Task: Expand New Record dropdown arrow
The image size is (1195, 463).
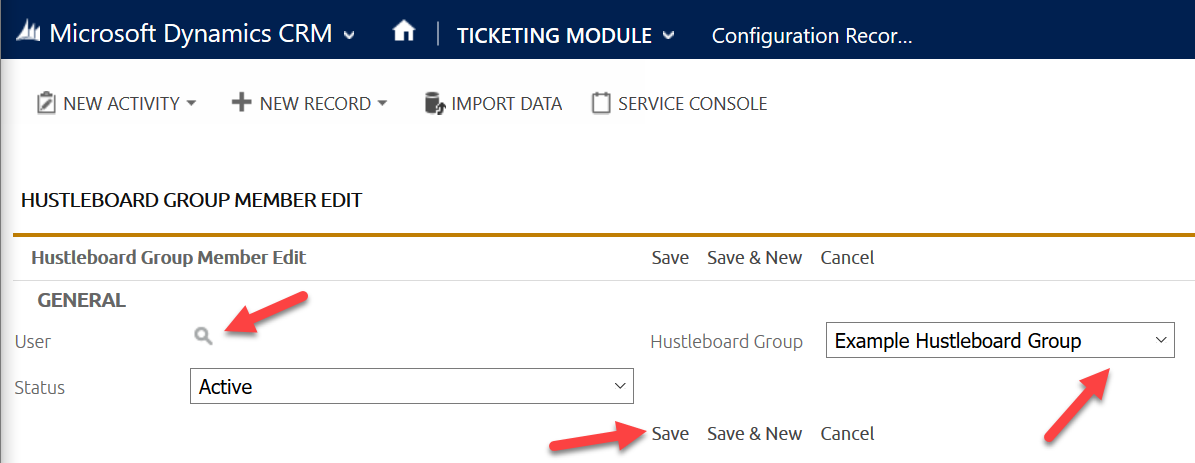Action: click(383, 103)
